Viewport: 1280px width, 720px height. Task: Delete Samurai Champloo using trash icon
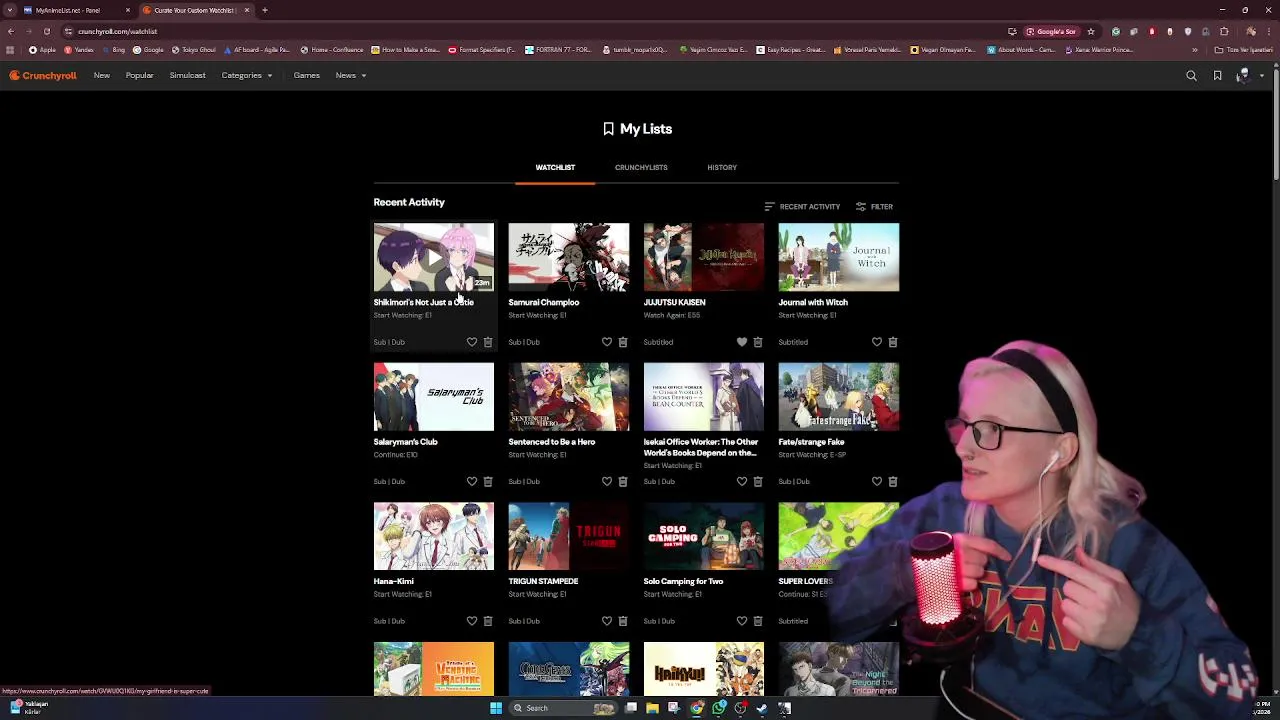(x=623, y=342)
